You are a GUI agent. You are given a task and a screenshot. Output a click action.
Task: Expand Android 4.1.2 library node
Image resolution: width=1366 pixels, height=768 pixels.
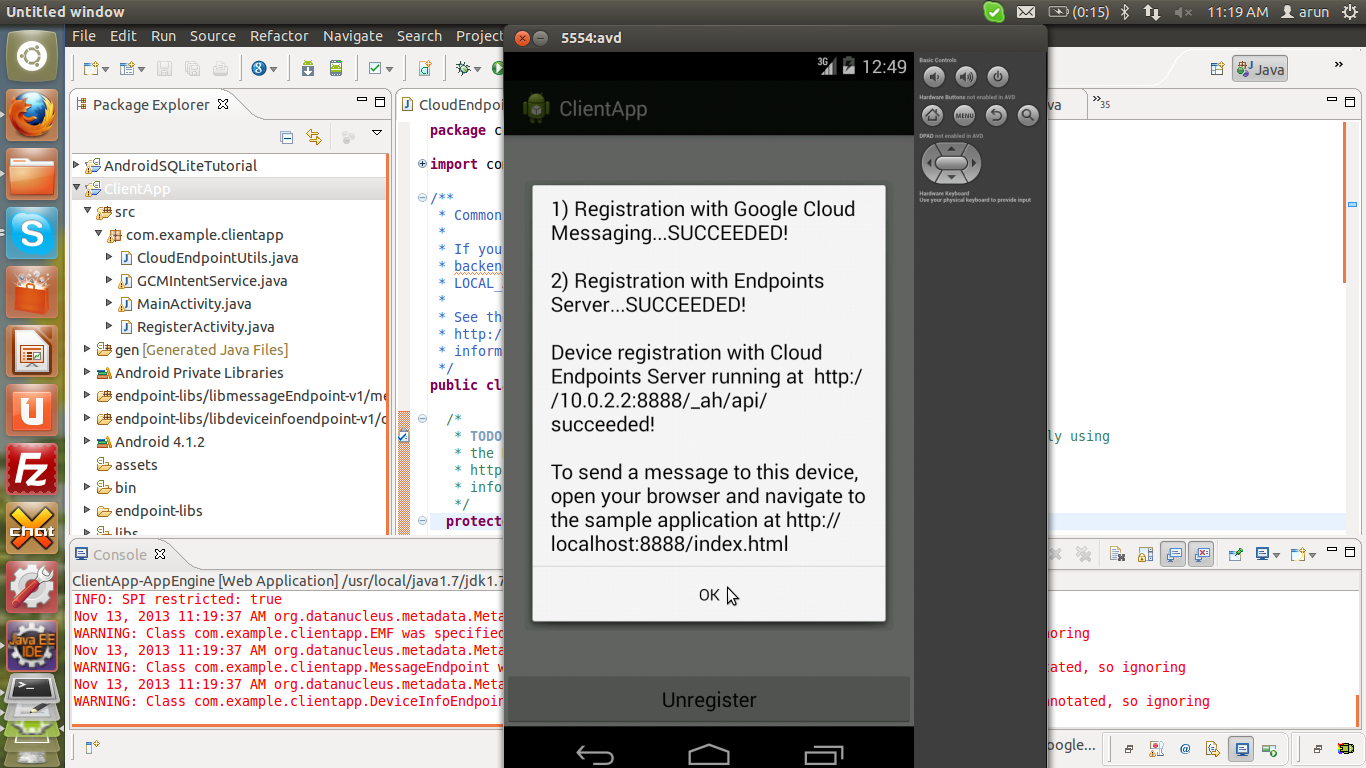pos(88,442)
